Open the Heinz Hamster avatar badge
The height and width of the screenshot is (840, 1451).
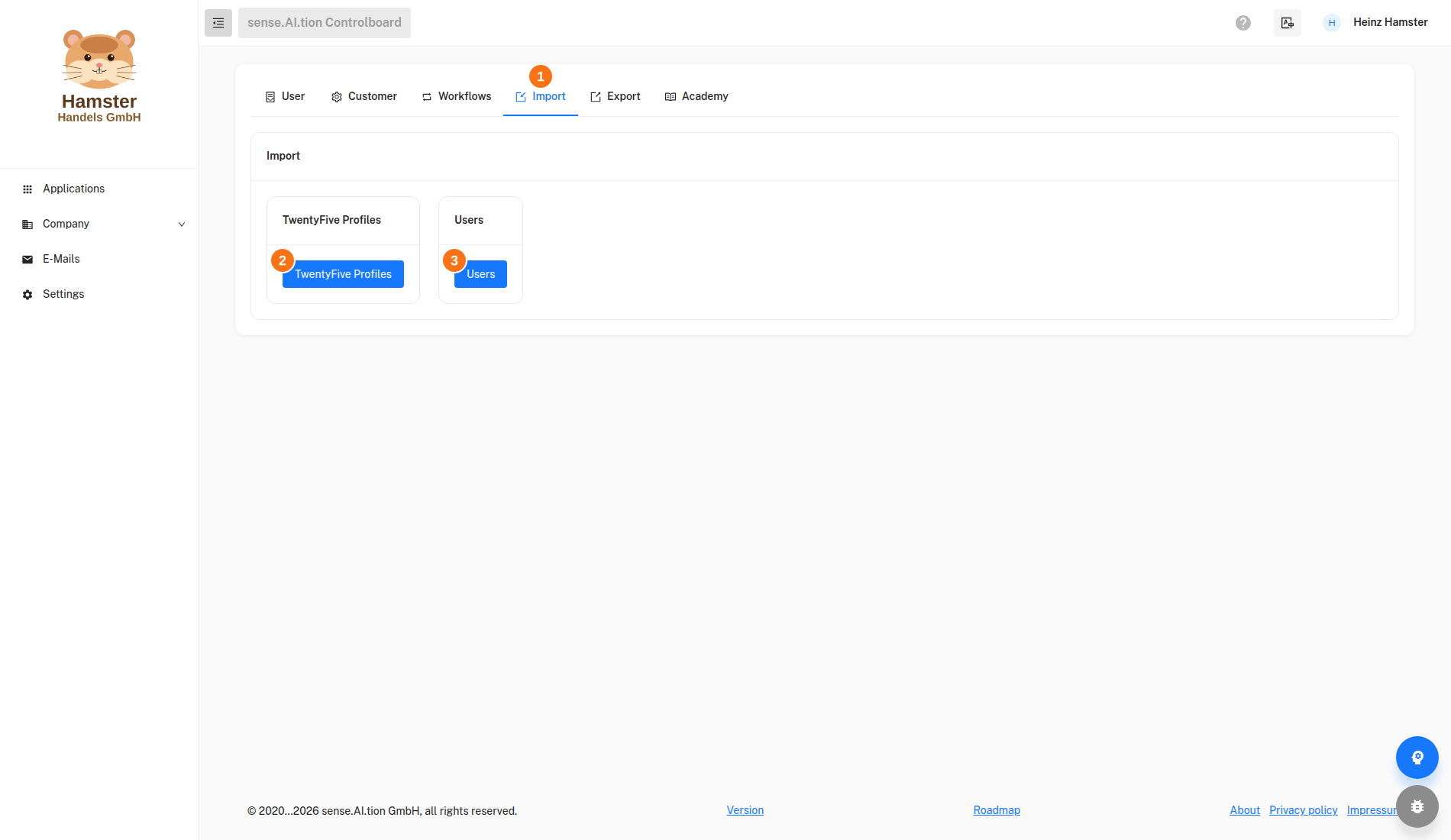coord(1332,23)
